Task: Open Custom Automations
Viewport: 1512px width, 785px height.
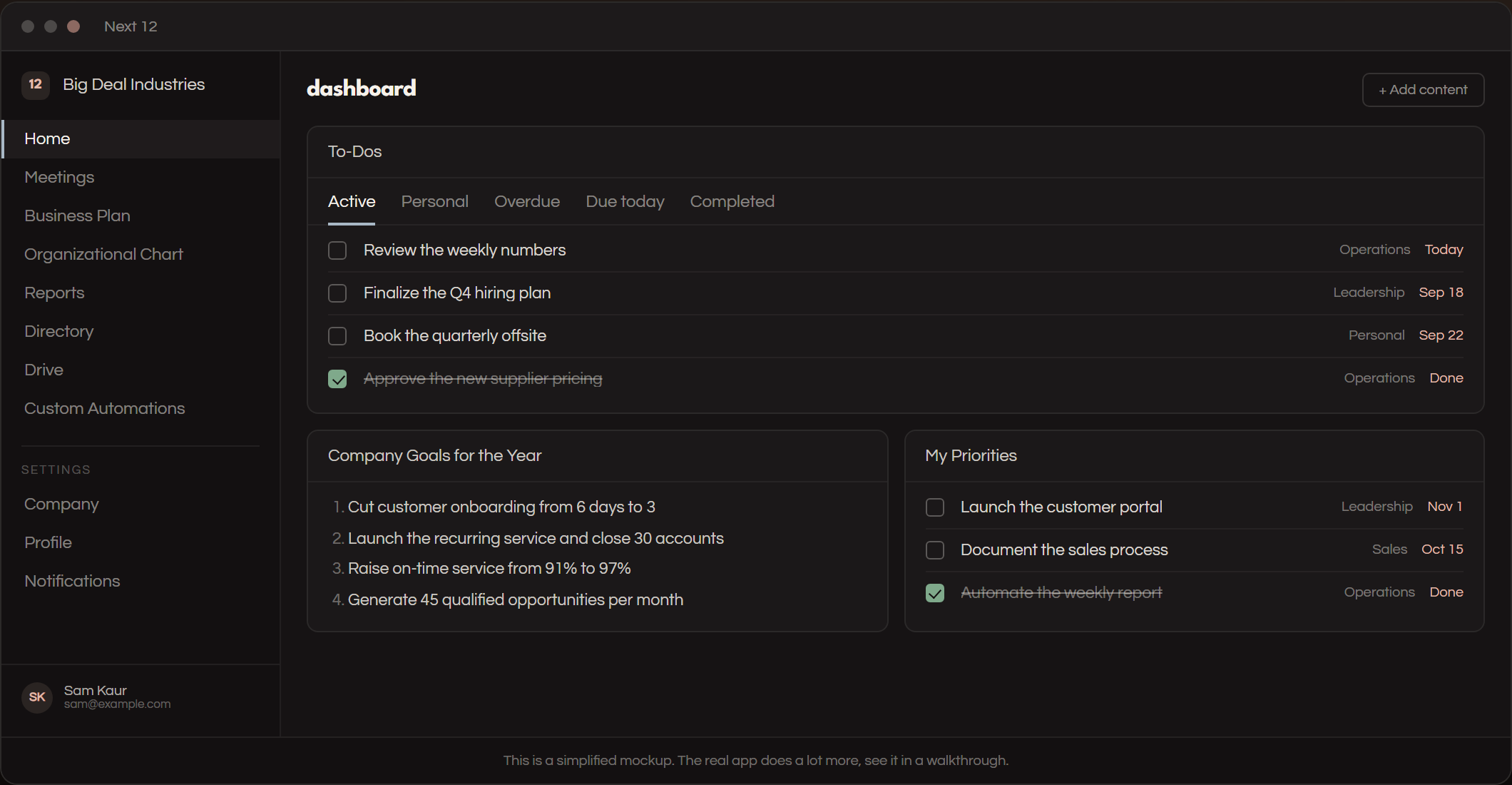Action: coord(141,409)
